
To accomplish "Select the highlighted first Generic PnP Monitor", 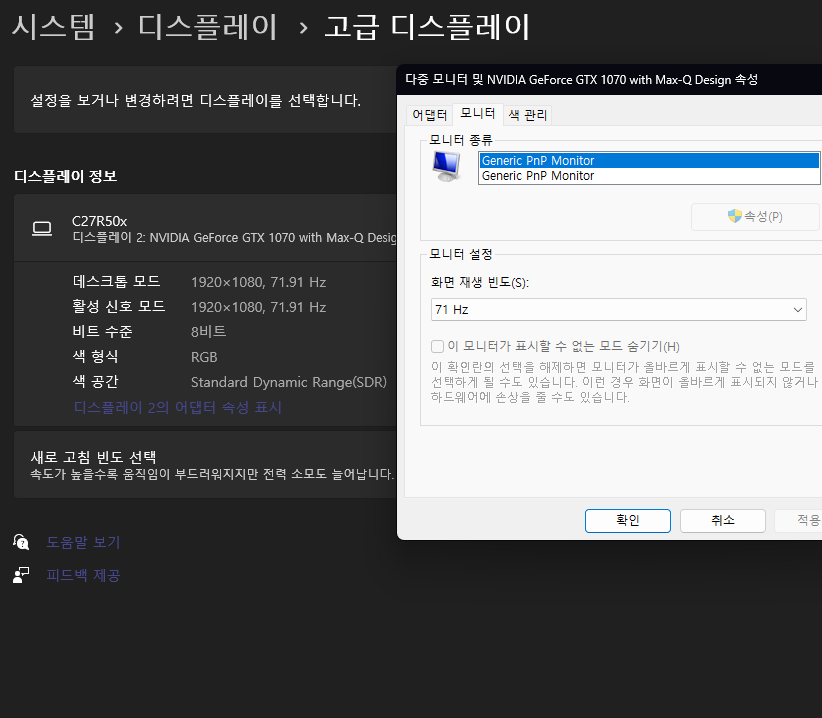I will (x=648, y=160).
